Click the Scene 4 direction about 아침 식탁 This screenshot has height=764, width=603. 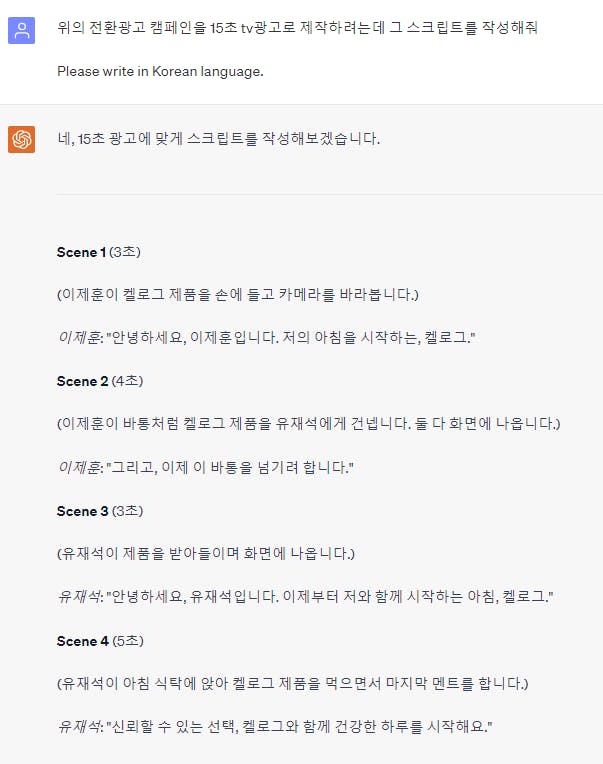click(293, 683)
